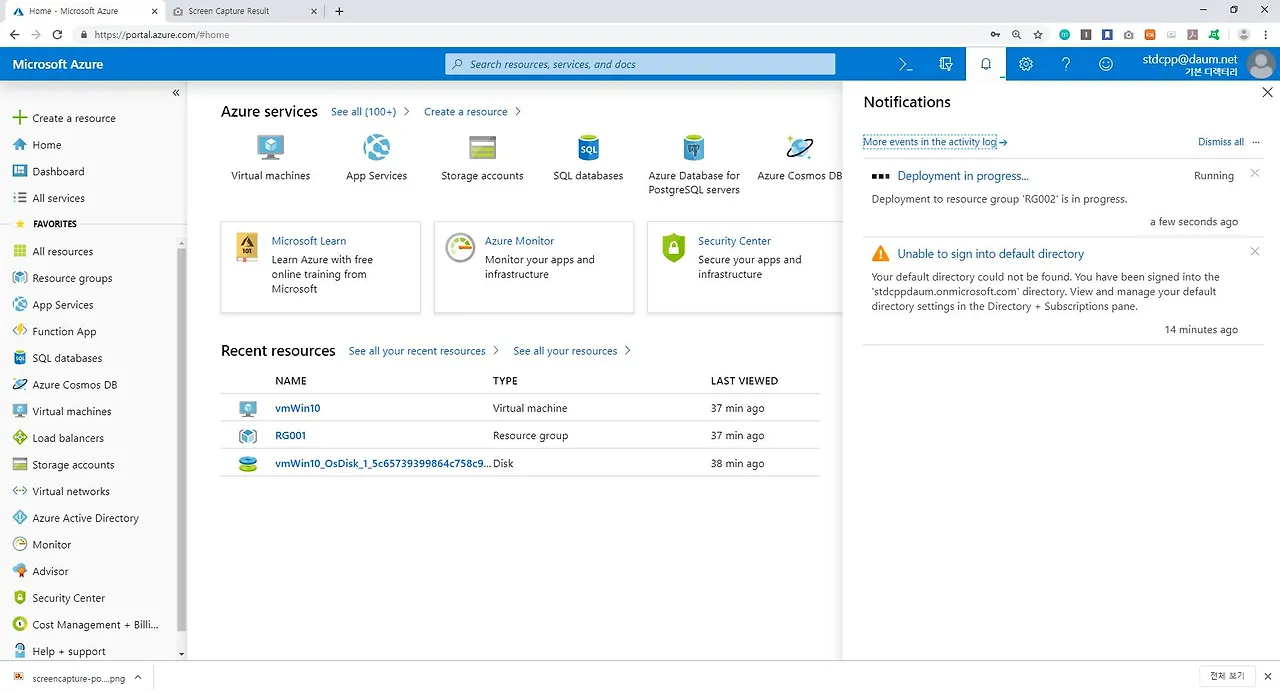Open Directory + Subscription filter icon
The height and width of the screenshot is (693, 1280).
pos(946,64)
